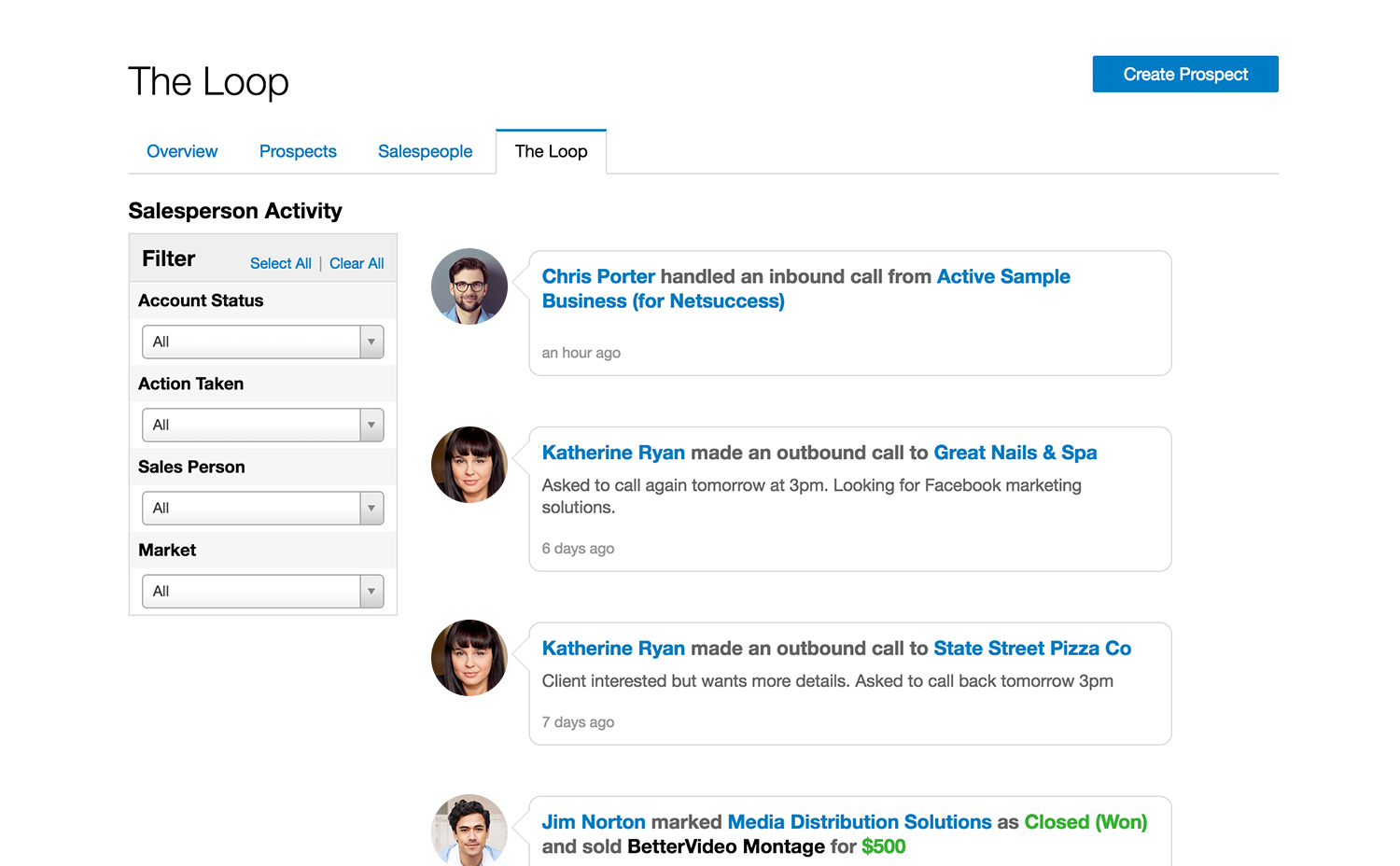This screenshot has height=866, width=1400.
Task: Click Katherine Ryan's avatar beside Great Nails entry
Action: (469, 465)
